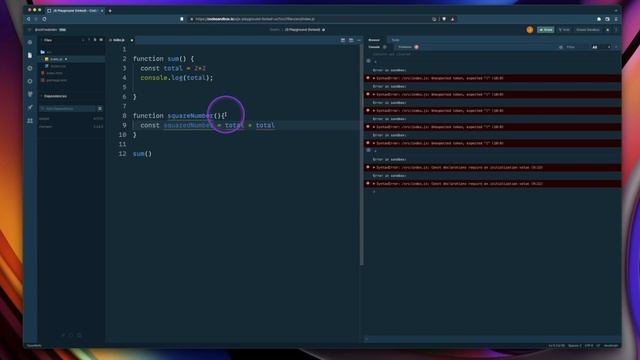Click the JS Playground (forked) sandbox title
Screen dimensions: 640x360
(x=302, y=30)
